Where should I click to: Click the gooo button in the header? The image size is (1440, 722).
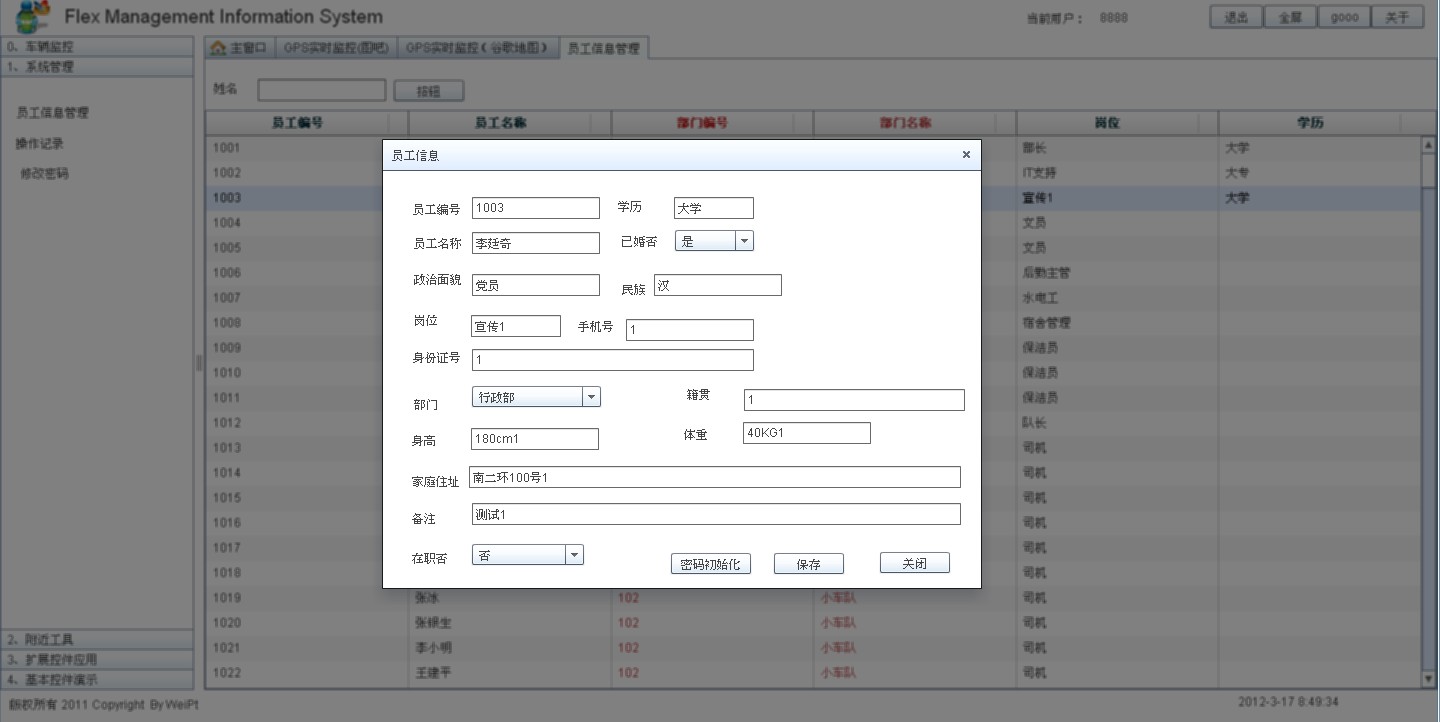1344,17
